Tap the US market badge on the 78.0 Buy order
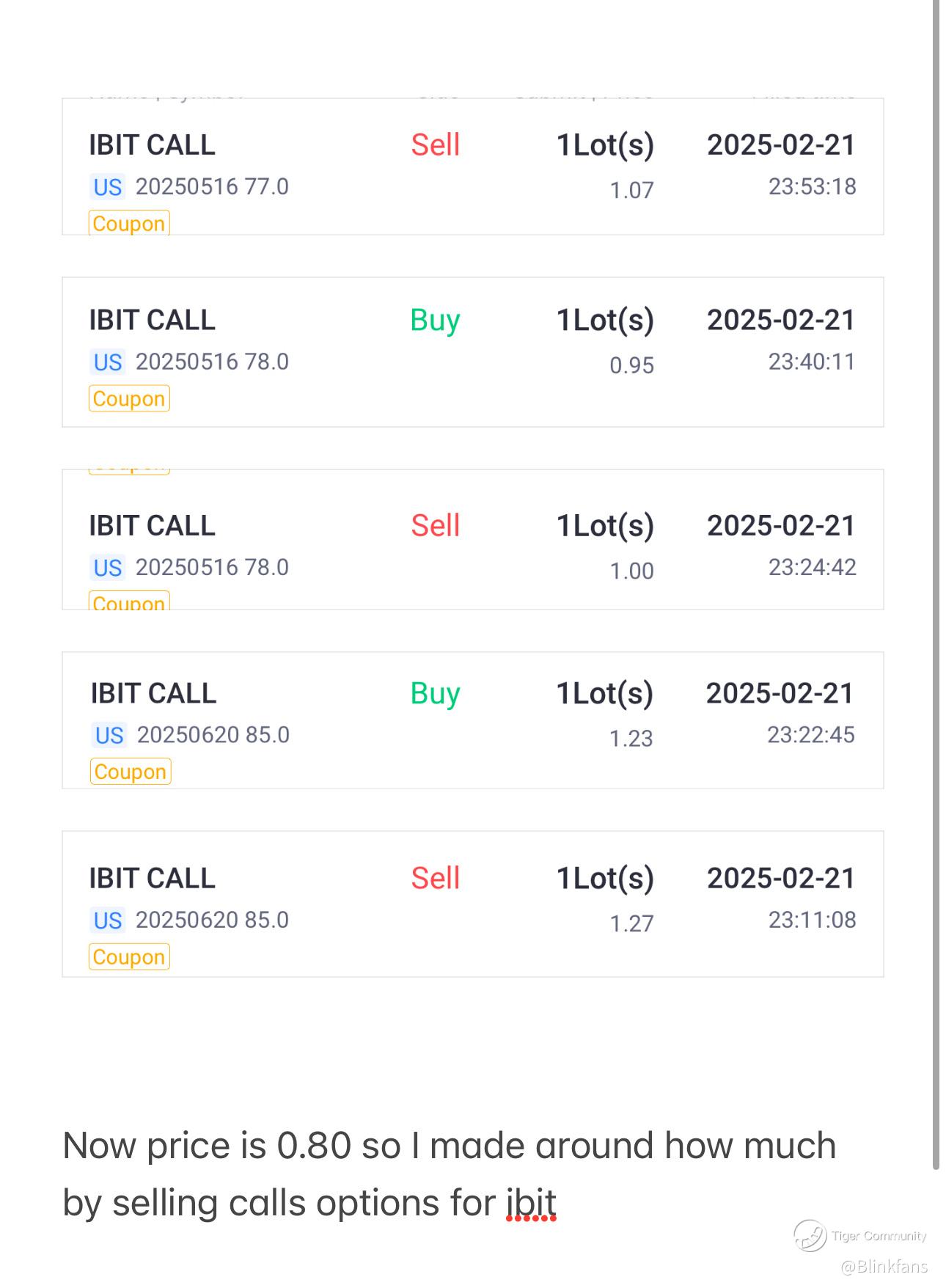The image size is (946, 1288). point(108,362)
